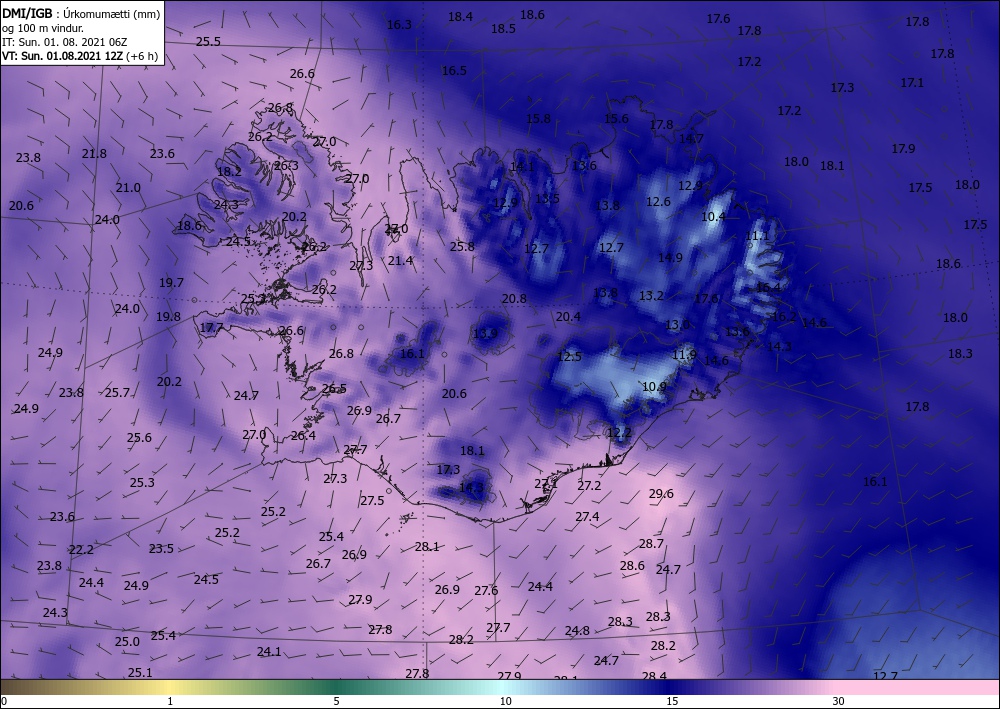Click the map value 17.7

(x=212, y=328)
